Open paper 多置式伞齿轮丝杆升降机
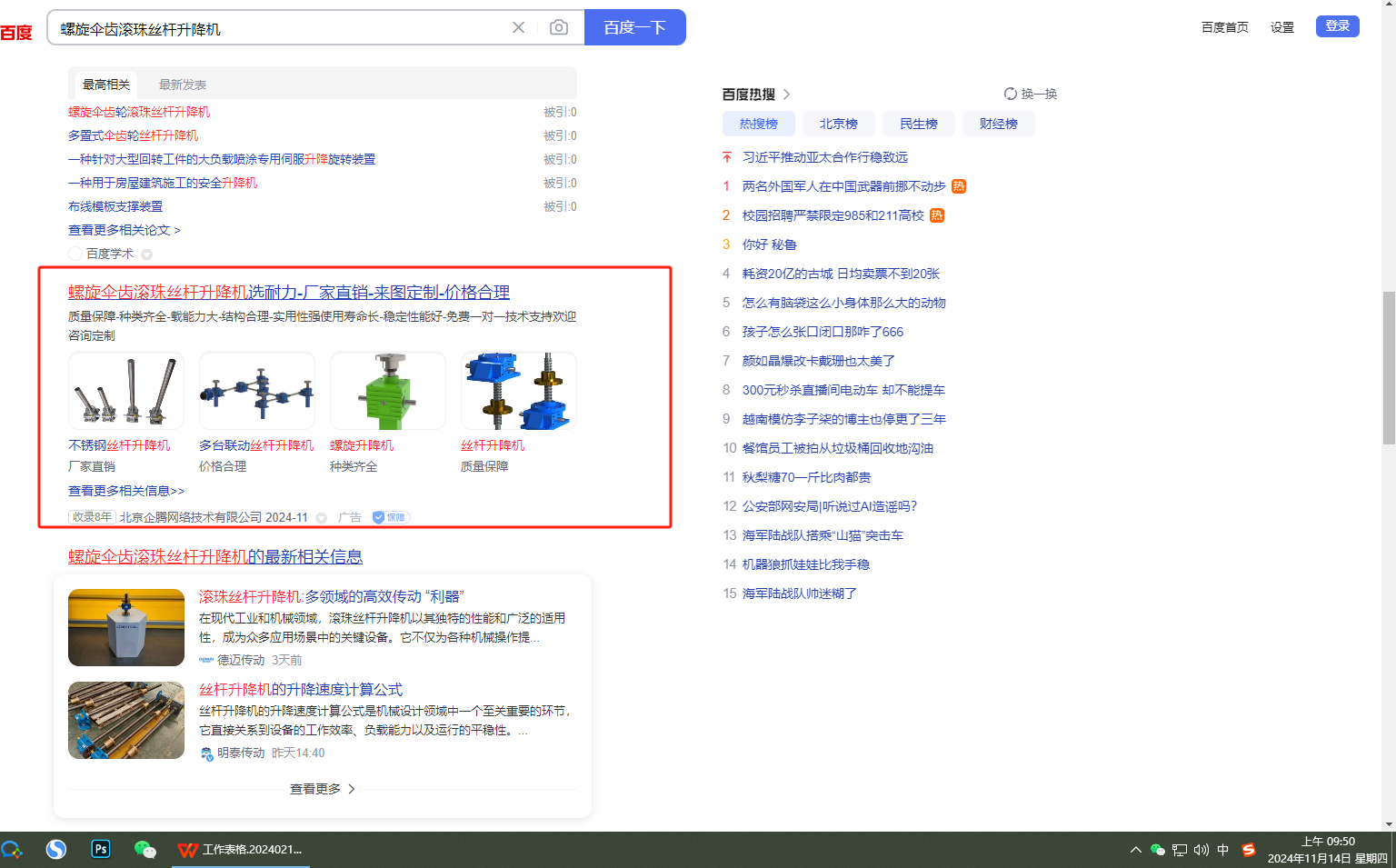 (x=133, y=135)
